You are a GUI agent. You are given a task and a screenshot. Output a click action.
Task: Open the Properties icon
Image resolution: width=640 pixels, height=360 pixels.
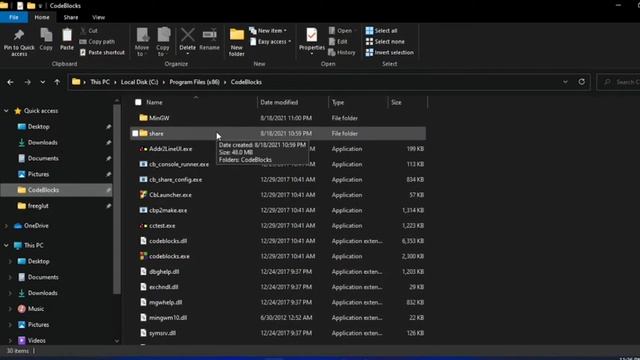point(312,35)
